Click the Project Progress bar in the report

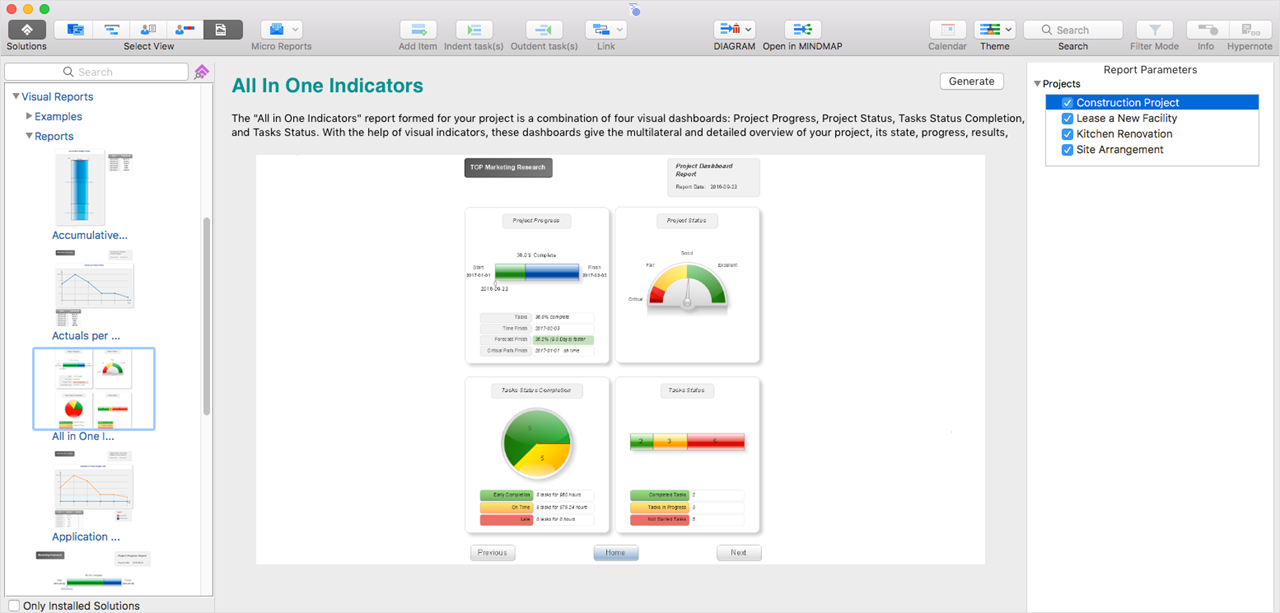click(536, 271)
